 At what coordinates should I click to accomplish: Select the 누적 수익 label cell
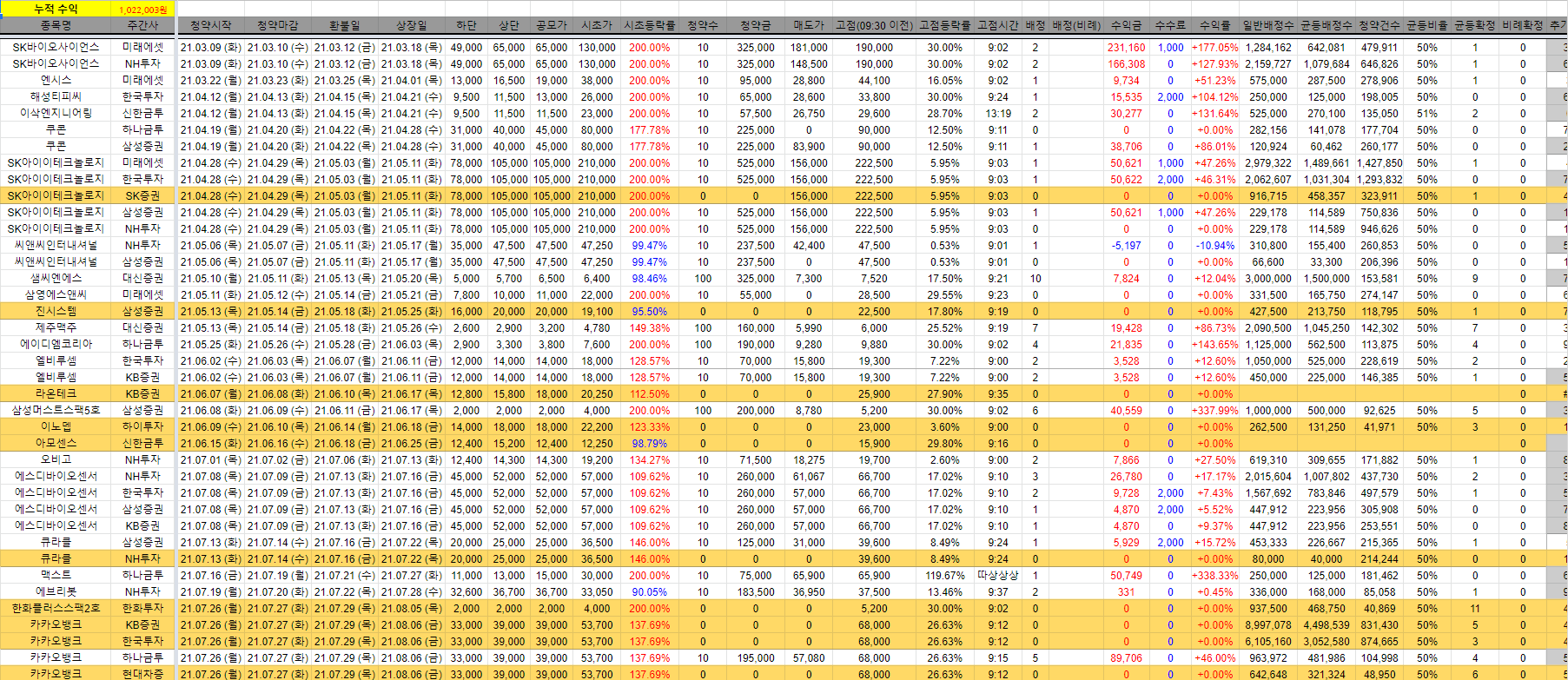(x=56, y=9)
